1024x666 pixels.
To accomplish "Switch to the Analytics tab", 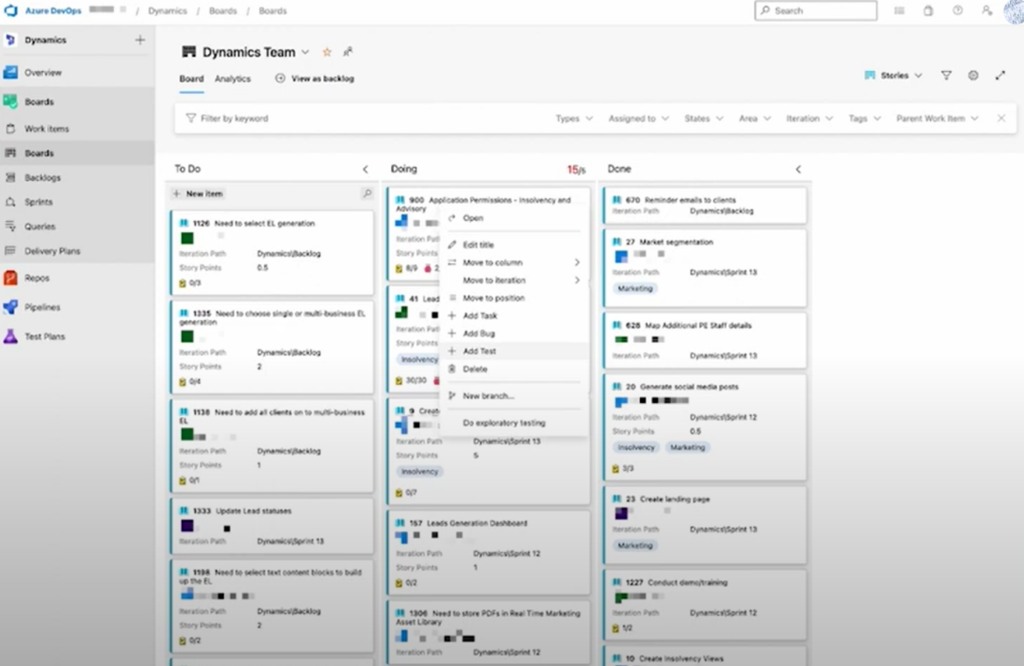I will 232,78.
